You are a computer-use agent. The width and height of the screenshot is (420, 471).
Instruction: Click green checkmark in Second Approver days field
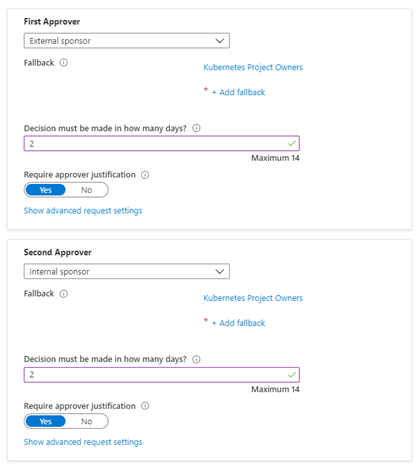(x=292, y=375)
